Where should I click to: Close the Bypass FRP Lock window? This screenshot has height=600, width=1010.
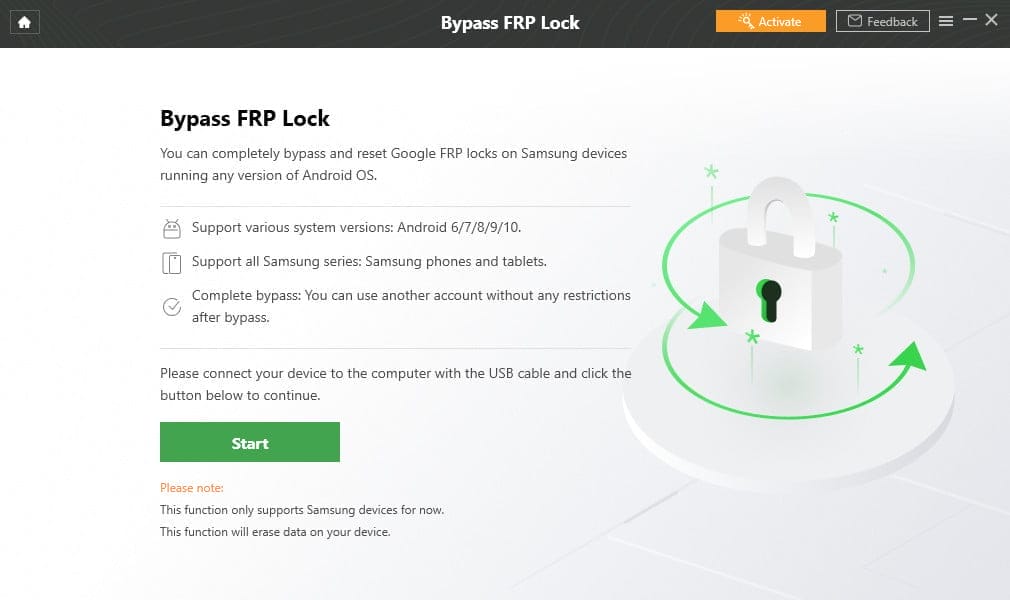pyautogui.click(x=992, y=20)
